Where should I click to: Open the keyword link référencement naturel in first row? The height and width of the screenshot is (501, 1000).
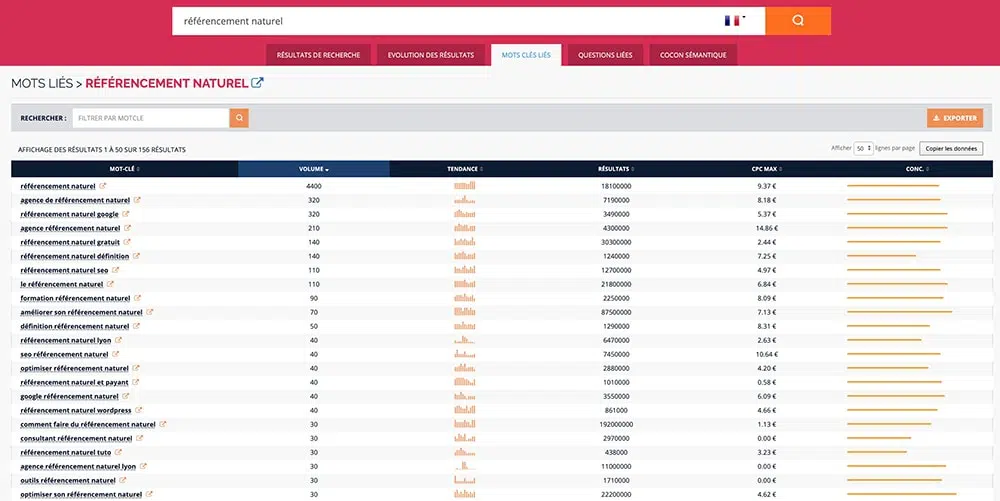58,186
